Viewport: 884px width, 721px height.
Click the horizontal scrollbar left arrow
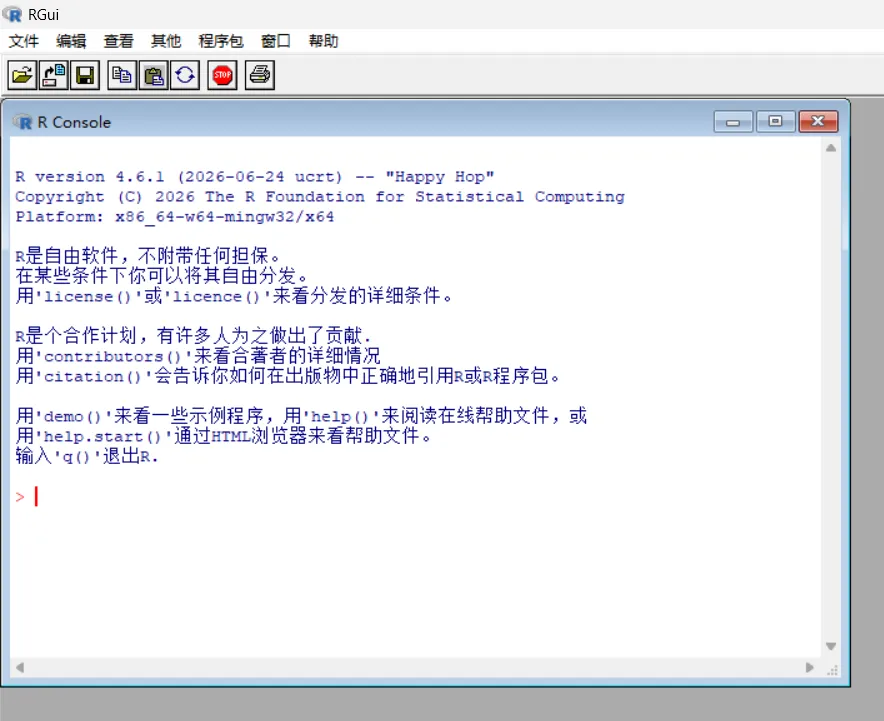[20, 667]
